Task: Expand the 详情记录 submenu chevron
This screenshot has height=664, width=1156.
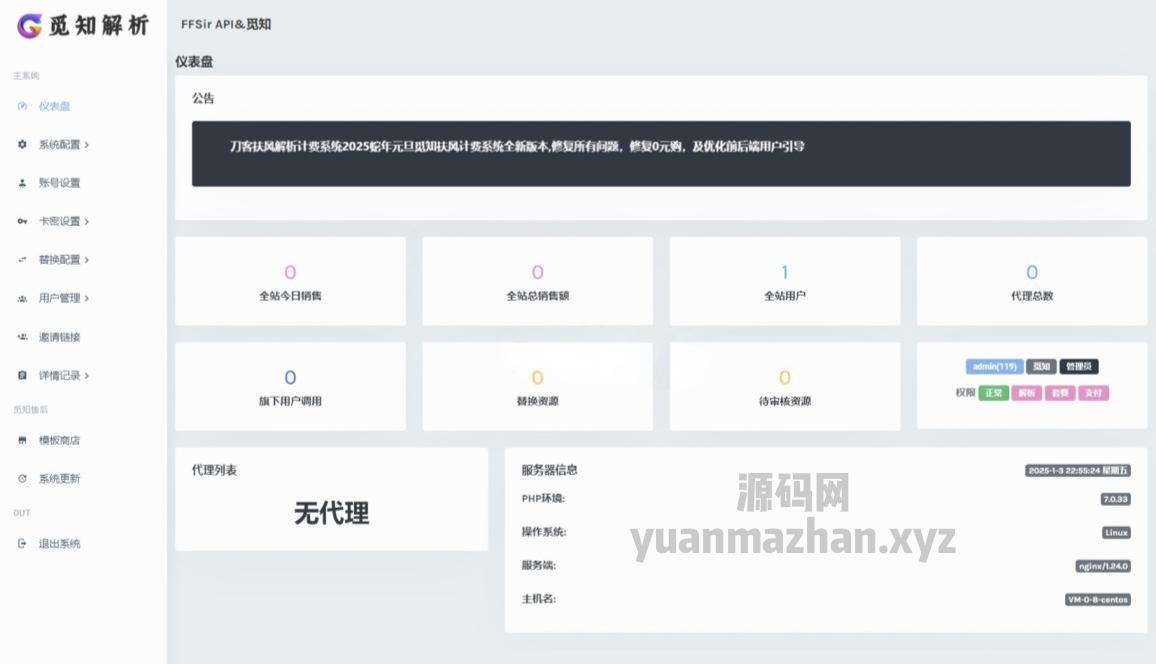Action: (88, 375)
